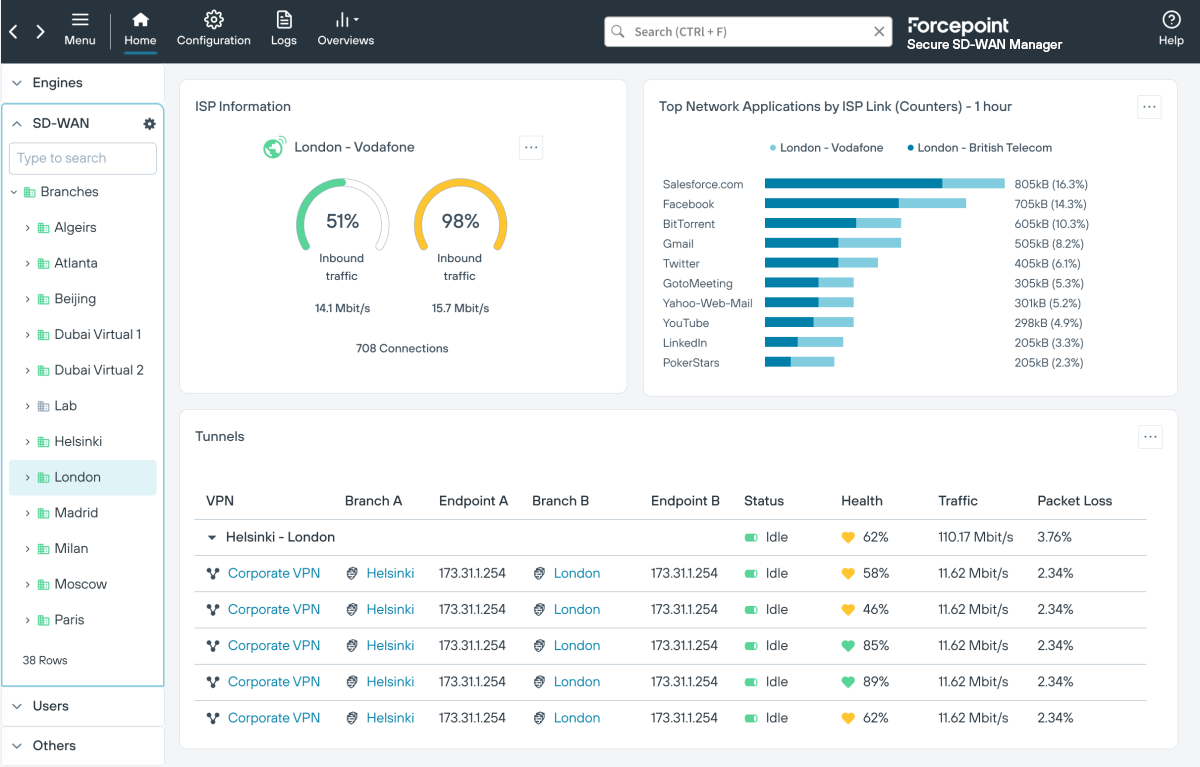The height and width of the screenshot is (767, 1200).
Task: Open the Configuration gear tab
Action: (213, 29)
